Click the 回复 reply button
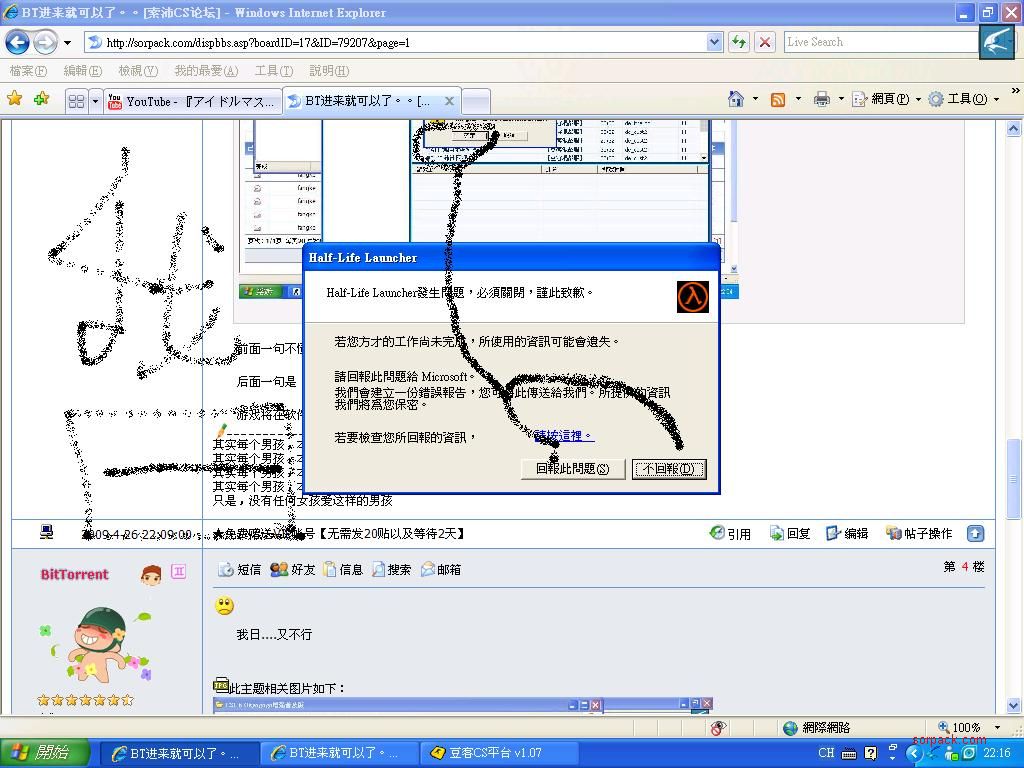 click(789, 534)
